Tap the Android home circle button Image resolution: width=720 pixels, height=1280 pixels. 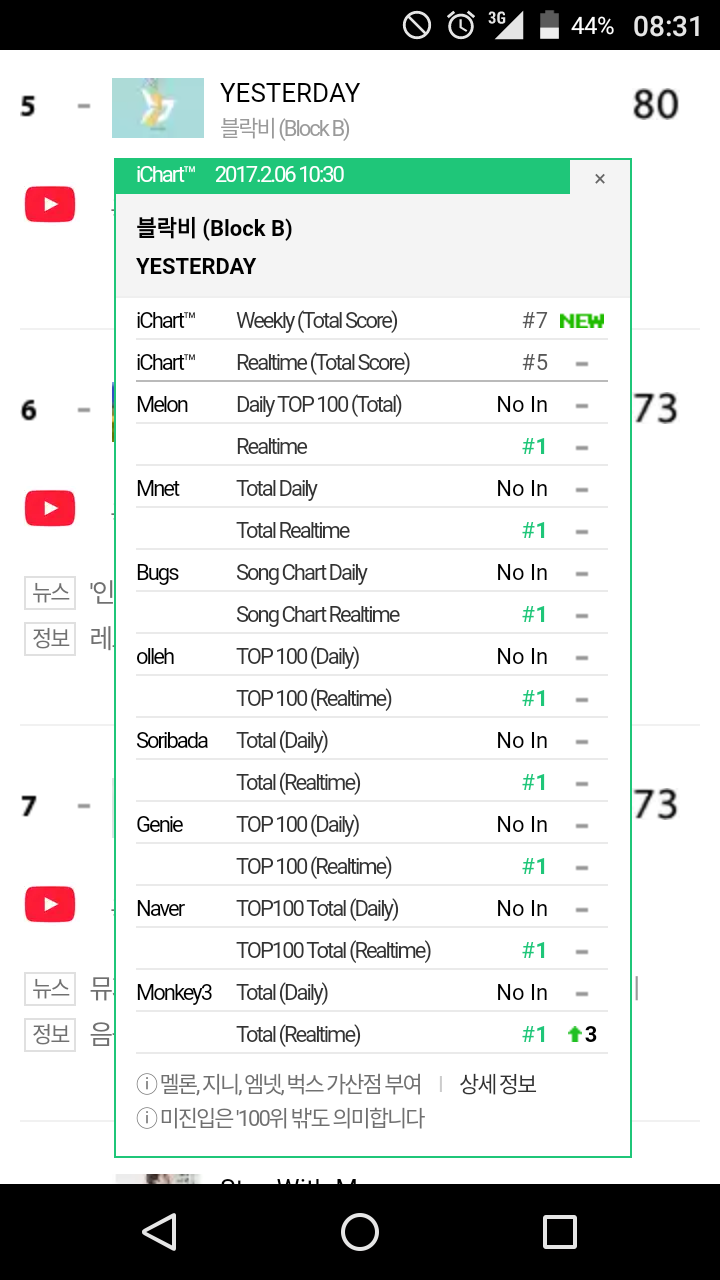pyautogui.click(x=360, y=1232)
